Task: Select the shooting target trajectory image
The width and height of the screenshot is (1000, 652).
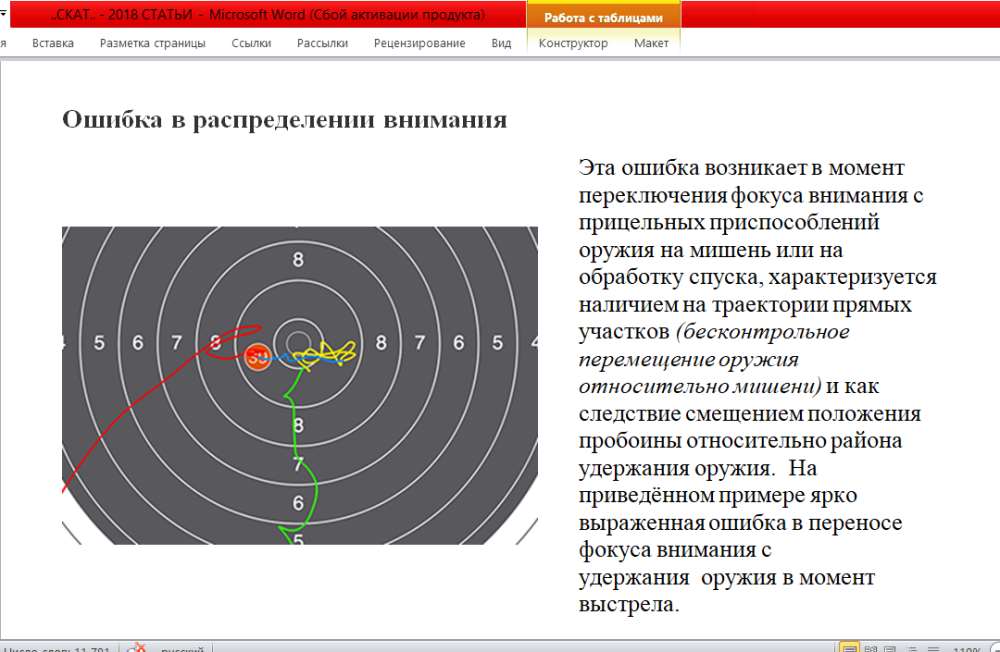Action: (x=300, y=385)
